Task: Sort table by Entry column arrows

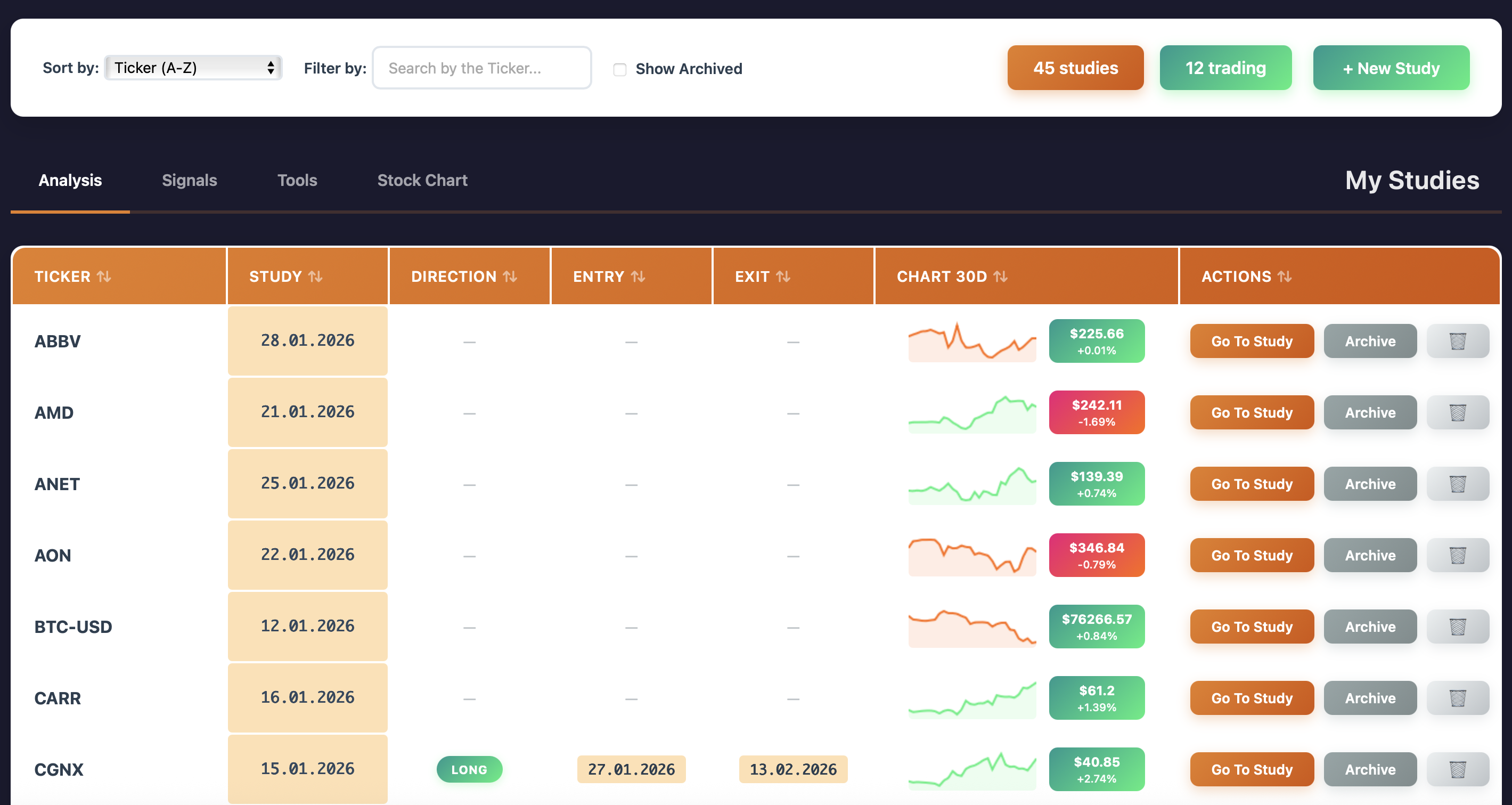Action: point(638,277)
